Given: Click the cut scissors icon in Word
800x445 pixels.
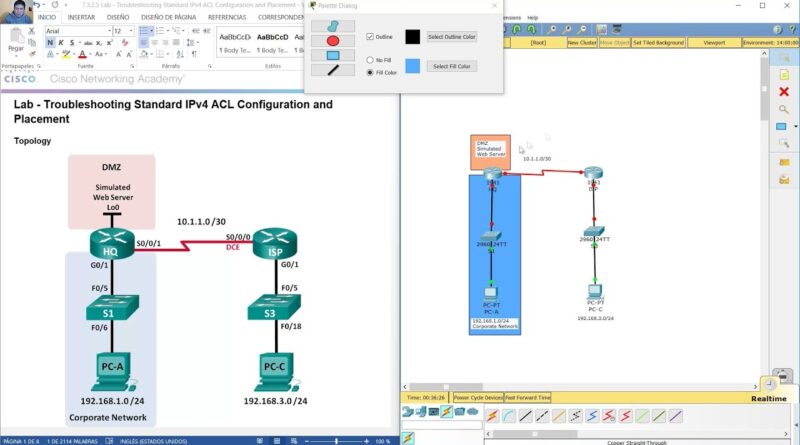Looking at the screenshot, I should point(32,31).
